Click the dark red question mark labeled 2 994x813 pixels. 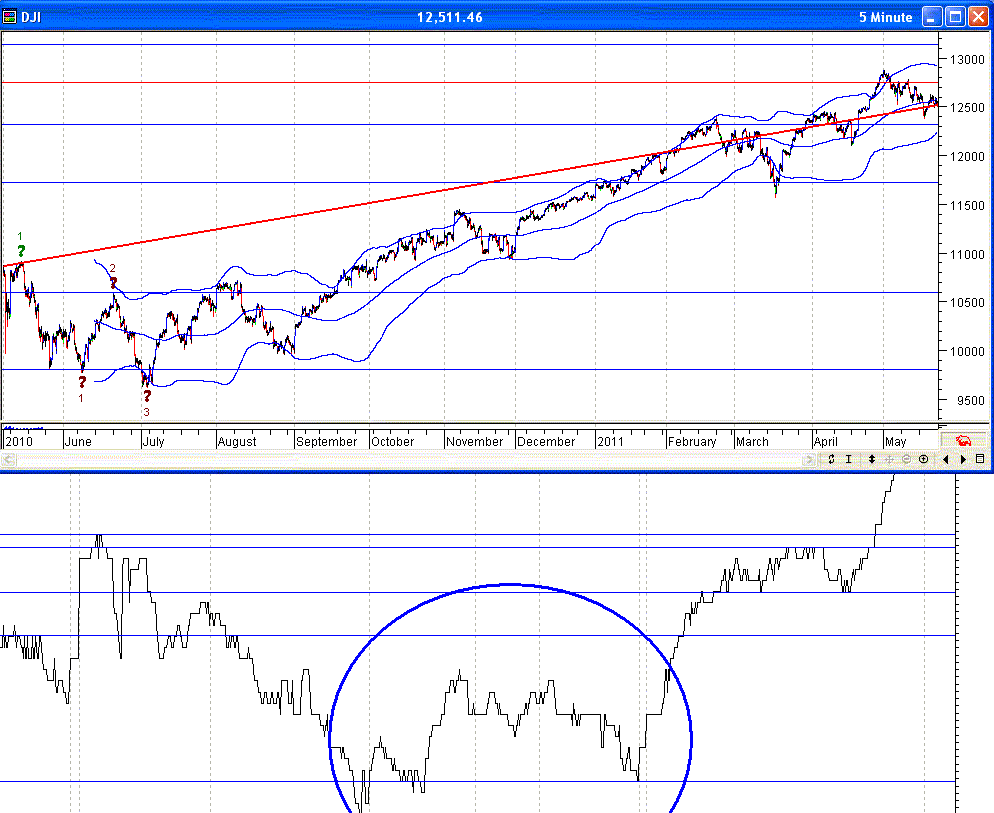click(113, 282)
